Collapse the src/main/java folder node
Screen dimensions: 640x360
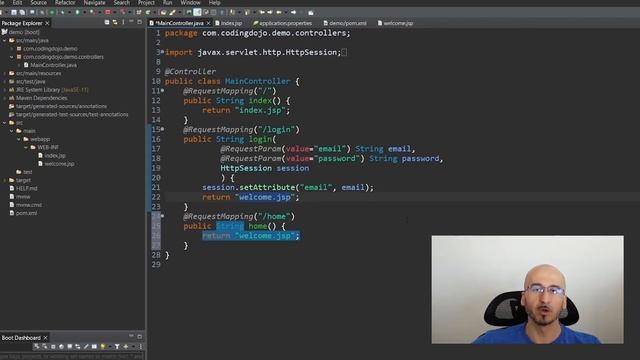(4, 40)
